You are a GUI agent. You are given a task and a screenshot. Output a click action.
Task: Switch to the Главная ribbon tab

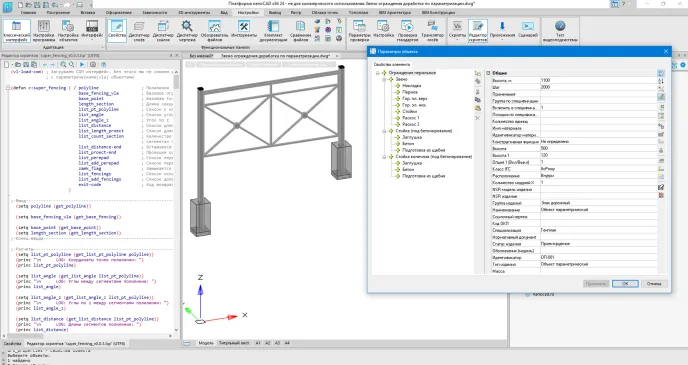coord(29,12)
